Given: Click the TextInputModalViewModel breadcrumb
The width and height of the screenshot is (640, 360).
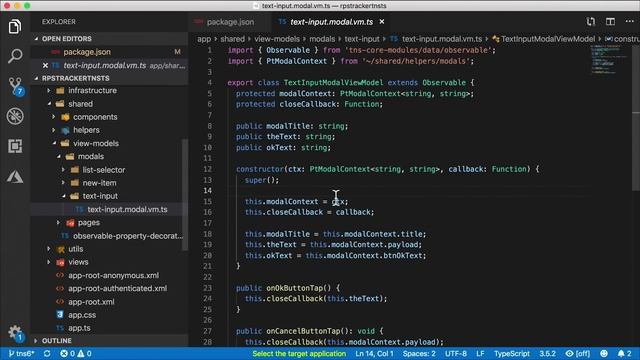Looking at the screenshot, I should point(547,39).
